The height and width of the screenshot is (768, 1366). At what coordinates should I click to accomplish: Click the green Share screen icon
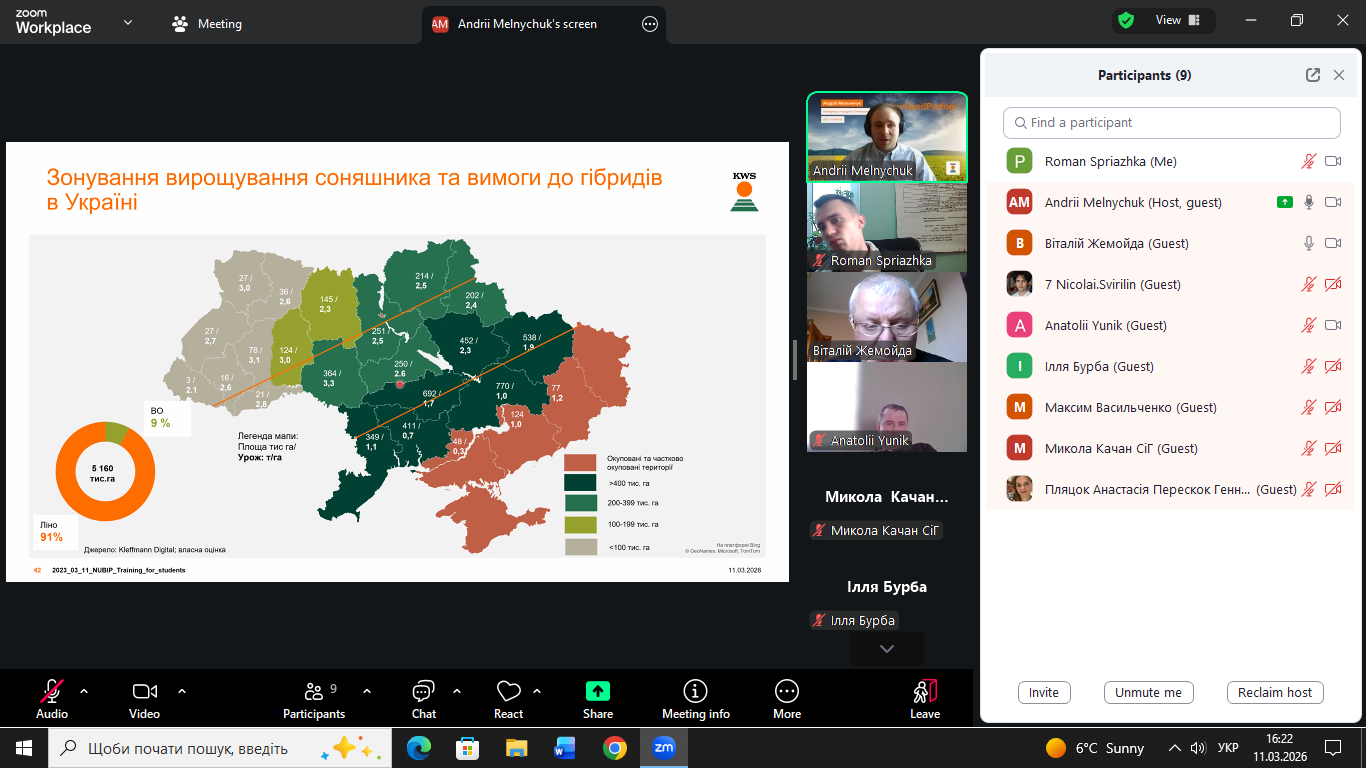(x=597, y=691)
